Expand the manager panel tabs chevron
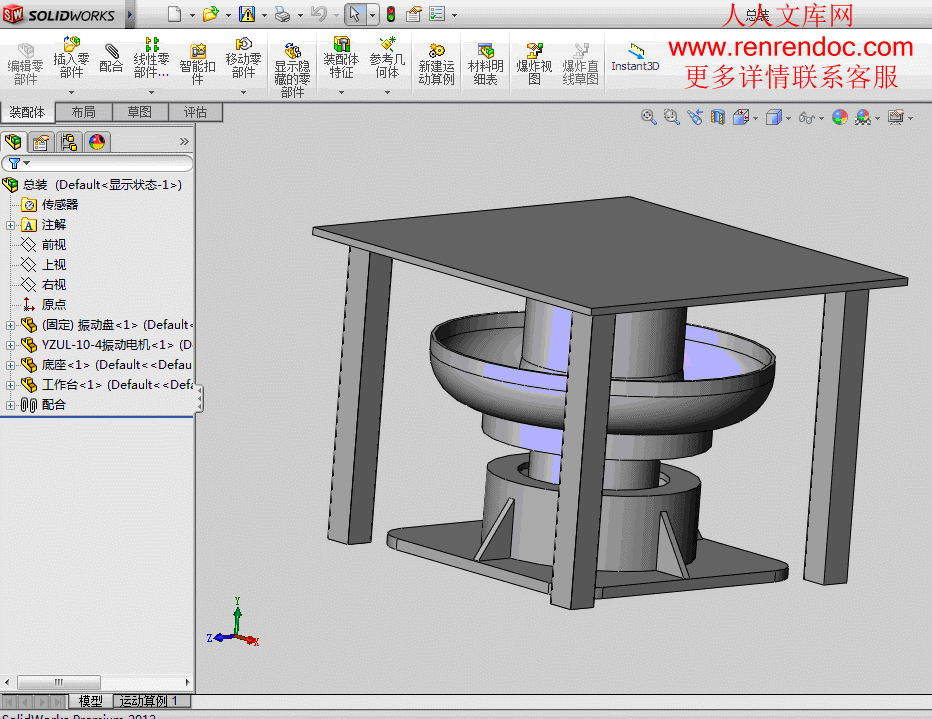The width and height of the screenshot is (932, 719). click(184, 141)
